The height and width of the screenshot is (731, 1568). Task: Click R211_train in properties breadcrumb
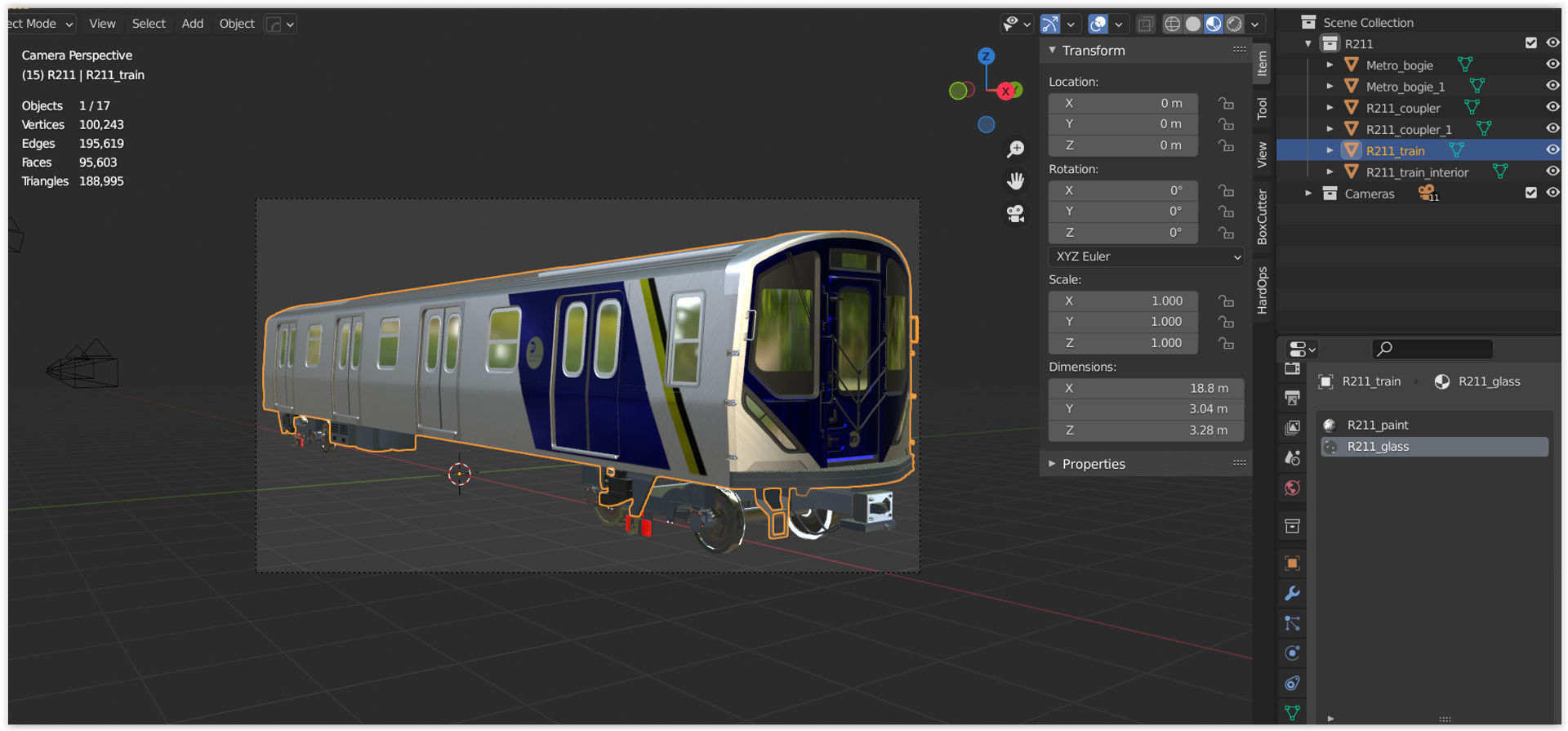pos(1371,381)
